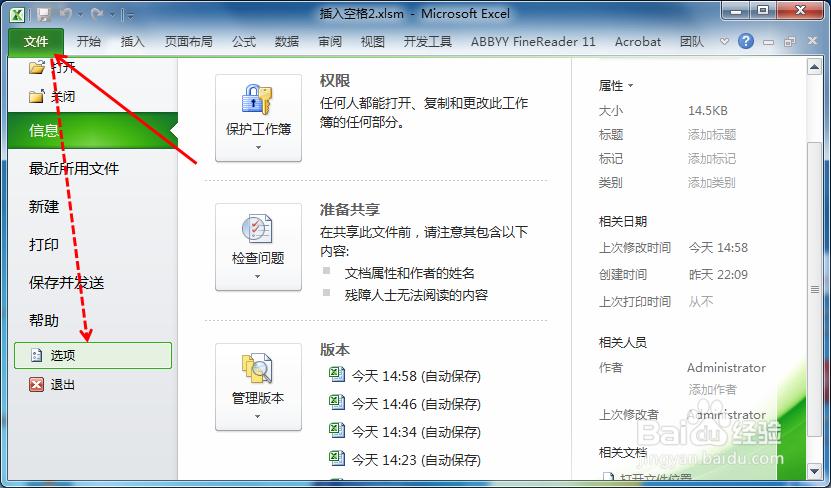
Task: Click the red 退出 X icon
Action: [37, 385]
